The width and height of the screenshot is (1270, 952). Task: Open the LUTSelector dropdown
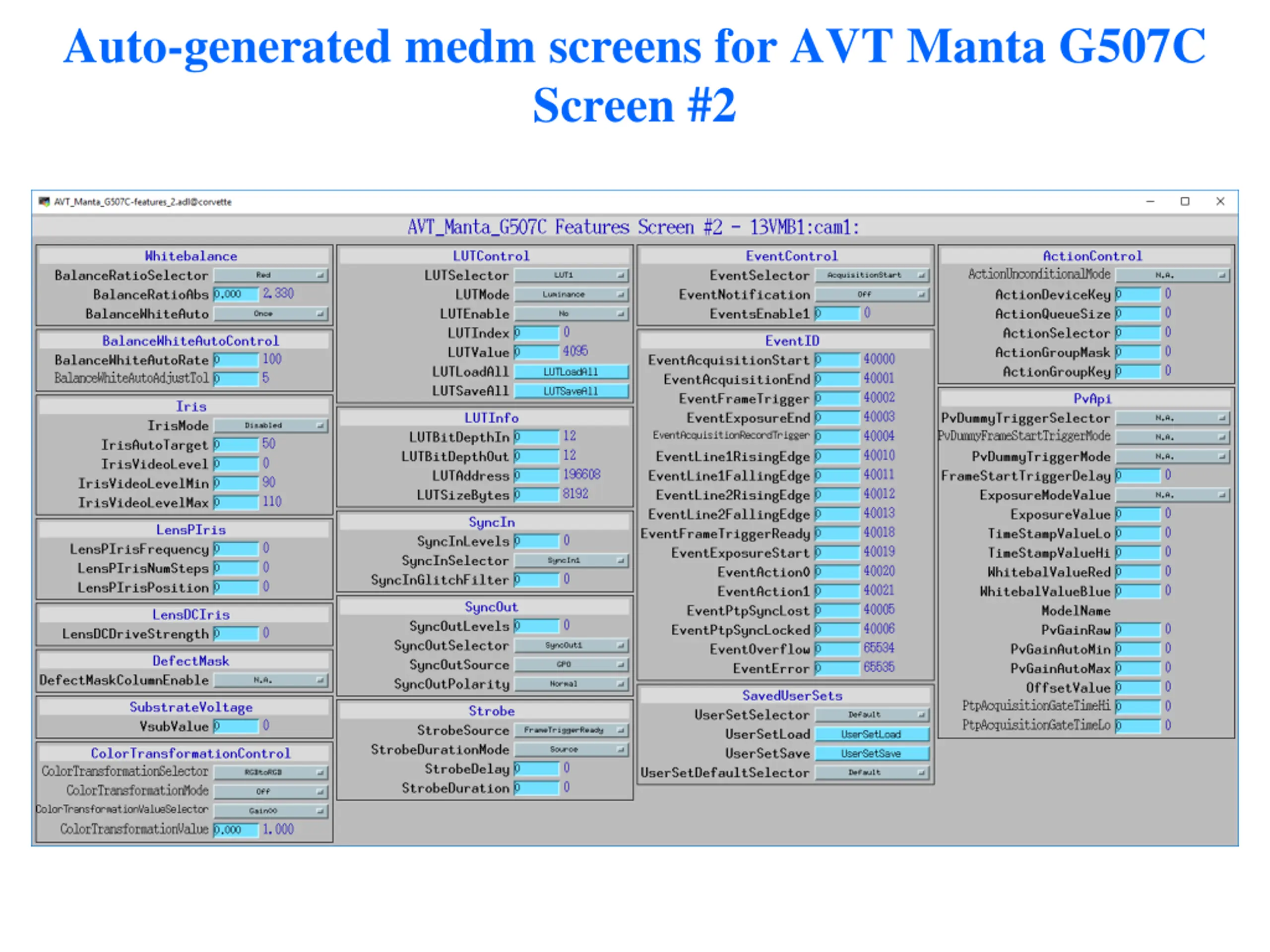(x=571, y=276)
